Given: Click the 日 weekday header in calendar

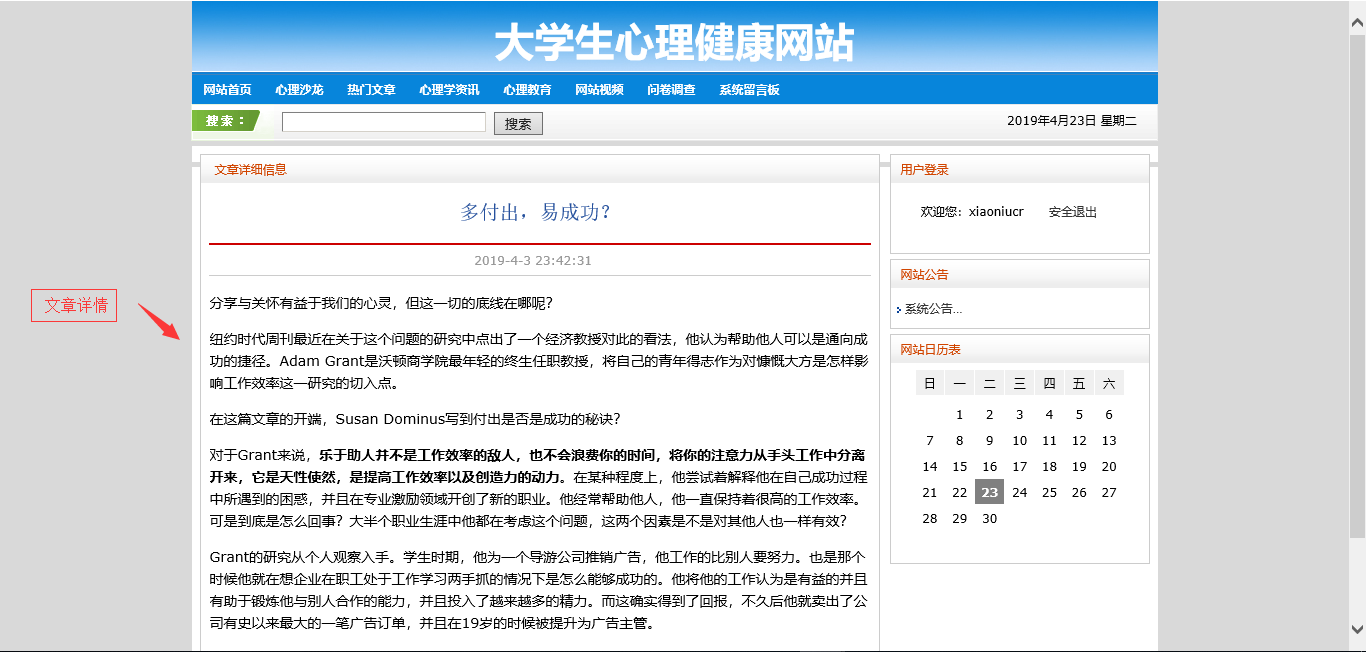Looking at the screenshot, I should (930, 383).
